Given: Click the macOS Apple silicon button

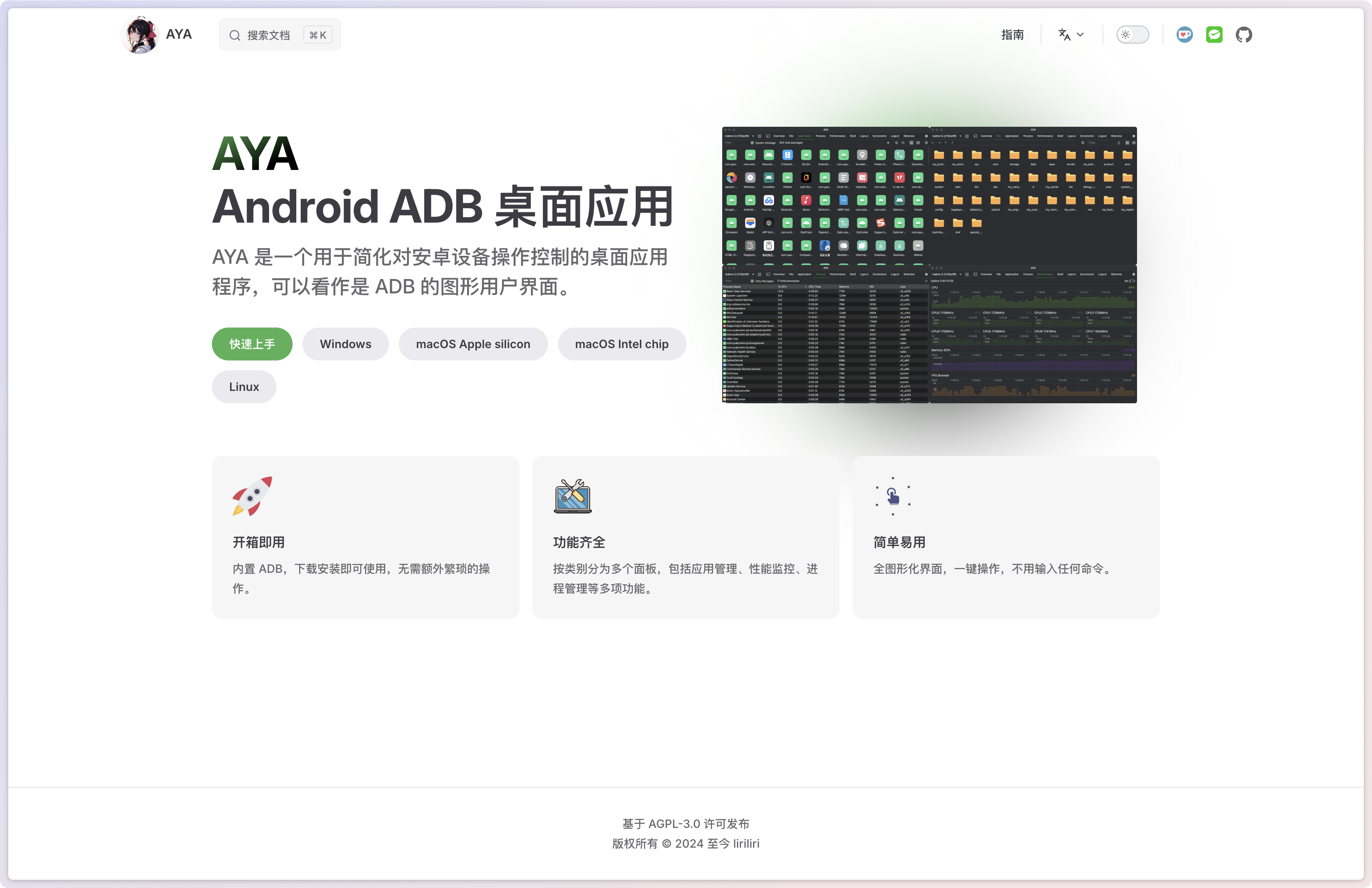Looking at the screenshot, I should (x=473, y=344).
